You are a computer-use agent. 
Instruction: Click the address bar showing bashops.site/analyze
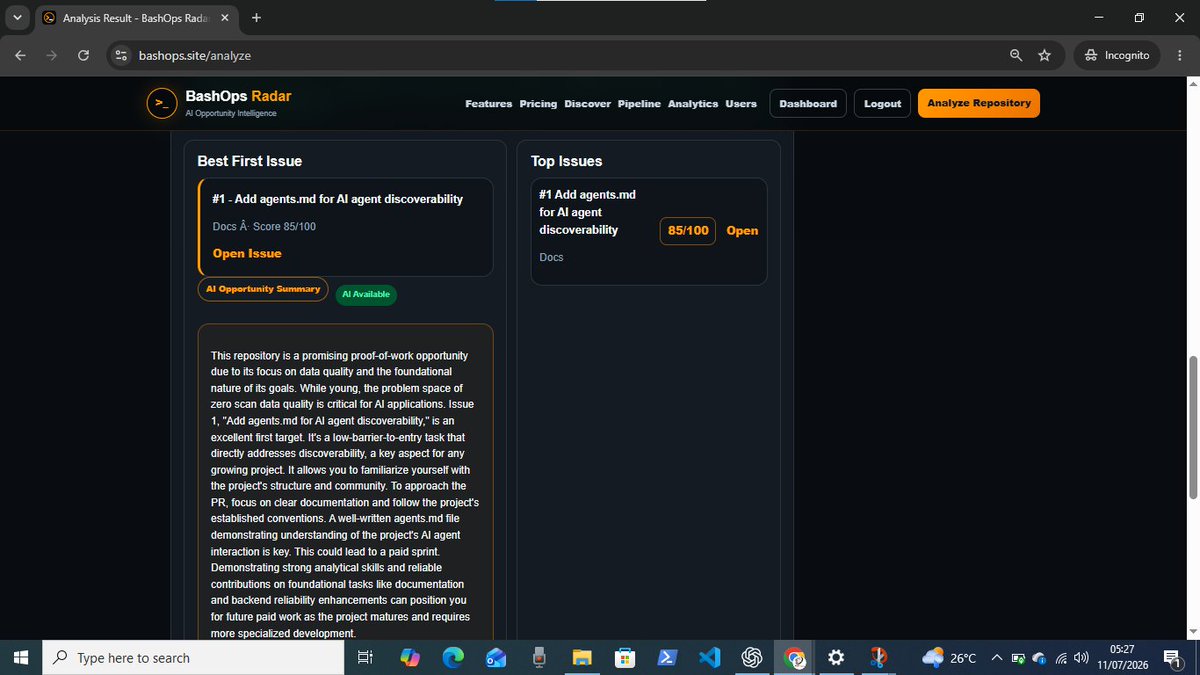click(560, 56)
